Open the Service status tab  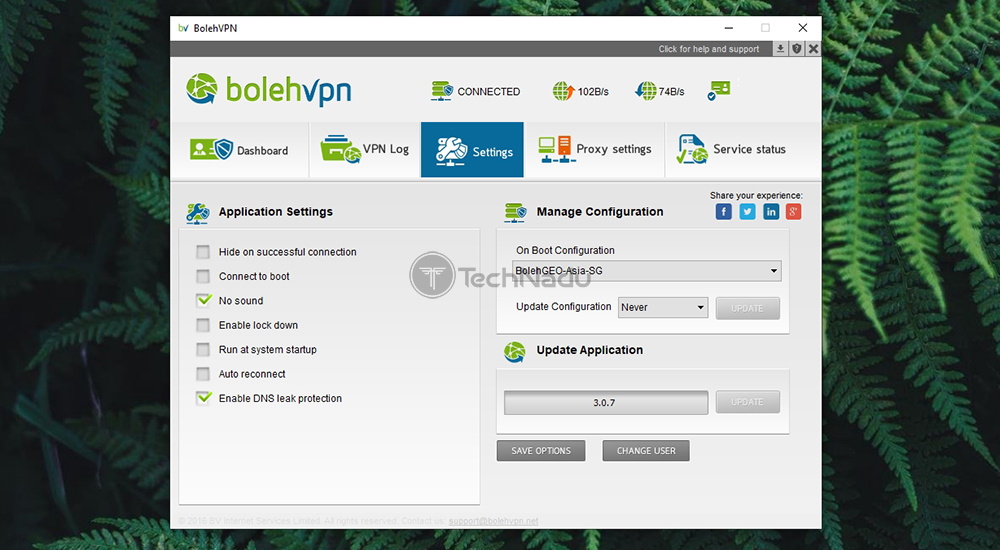click(743, 150)
